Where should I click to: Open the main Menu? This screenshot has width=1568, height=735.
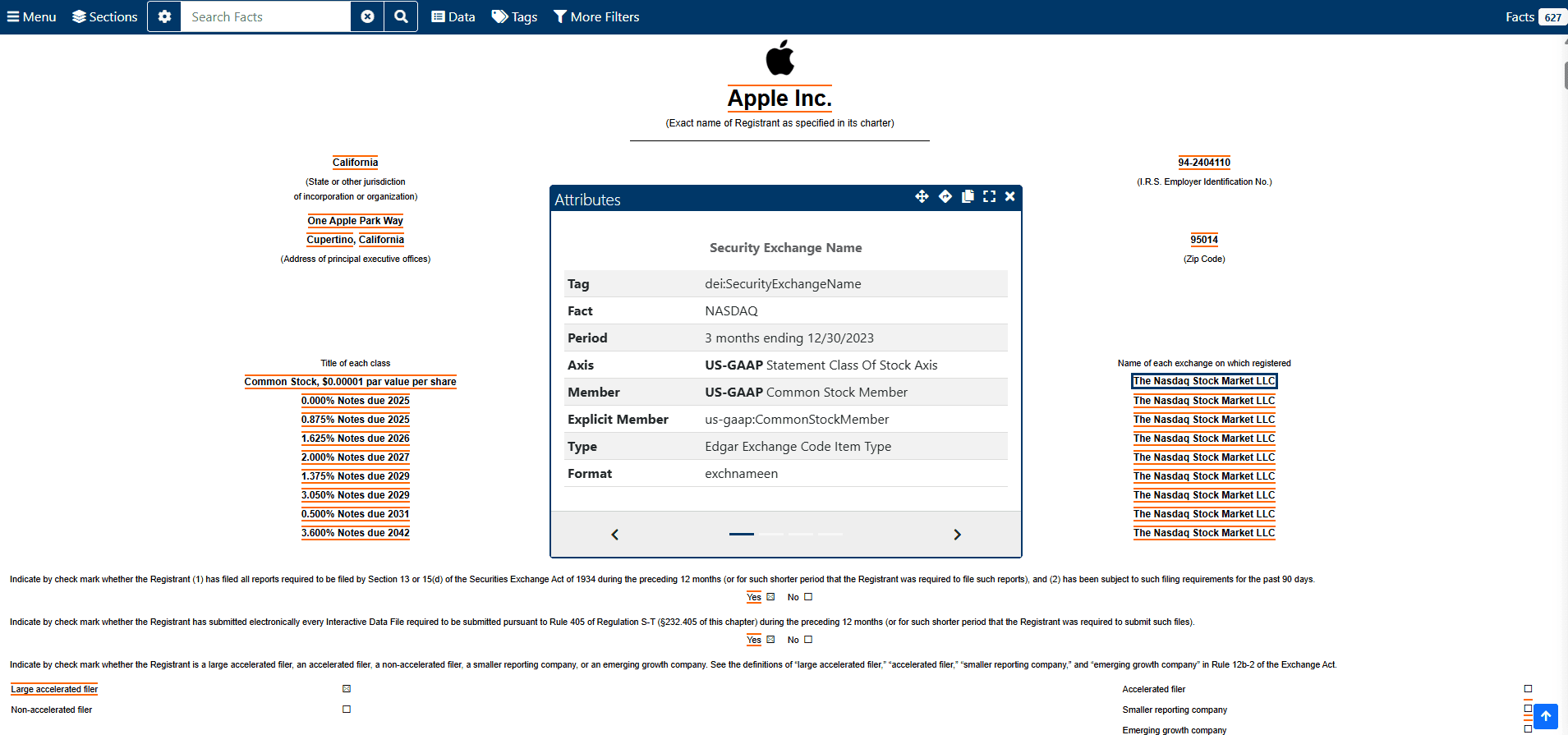[31, 16]
